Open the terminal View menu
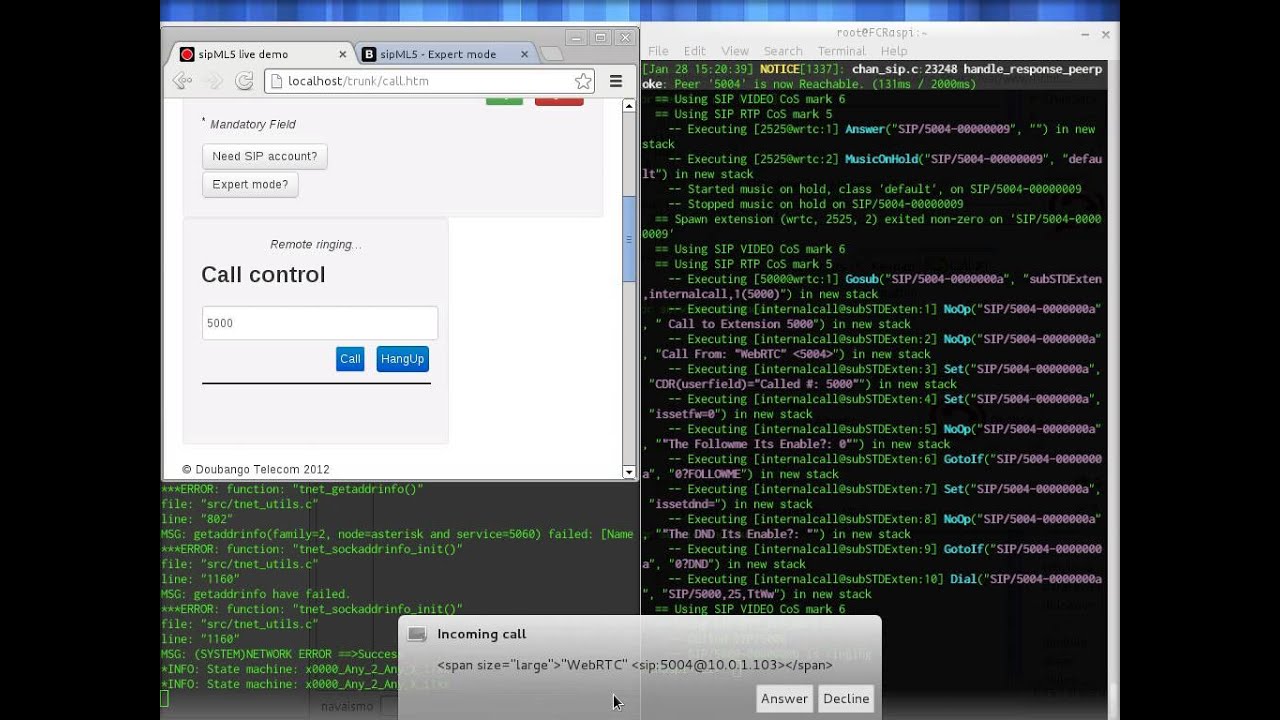This screenshot has width=1280, height=720. [735, 51]
